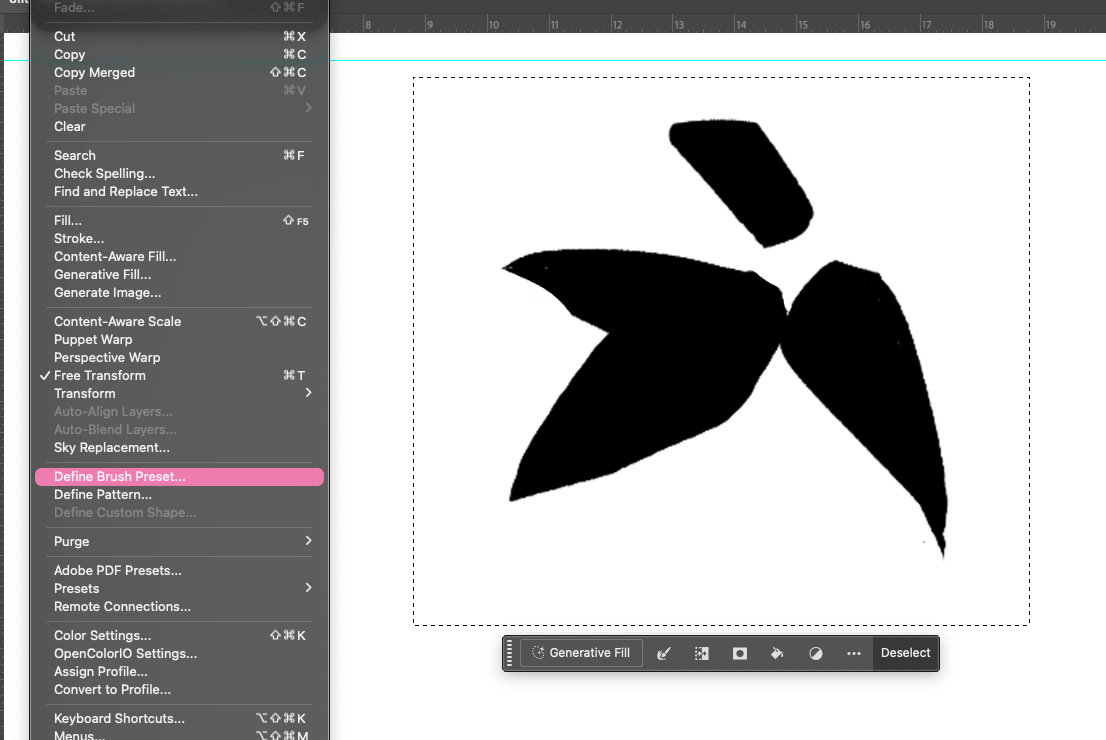Choose Define Pattern menu entry
Viewport: 1106px width, 740px height.
pos(179,495)
